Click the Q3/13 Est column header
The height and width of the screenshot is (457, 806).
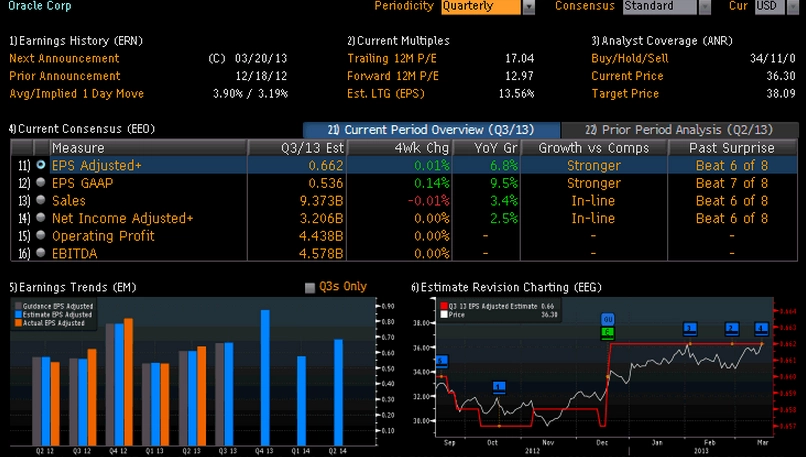point(297,148)
